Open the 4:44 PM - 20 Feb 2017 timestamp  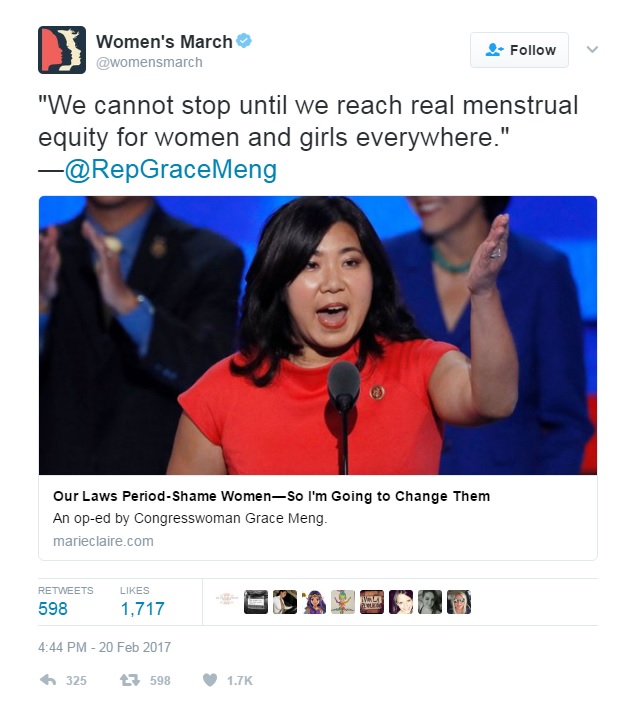pos(104,647)
